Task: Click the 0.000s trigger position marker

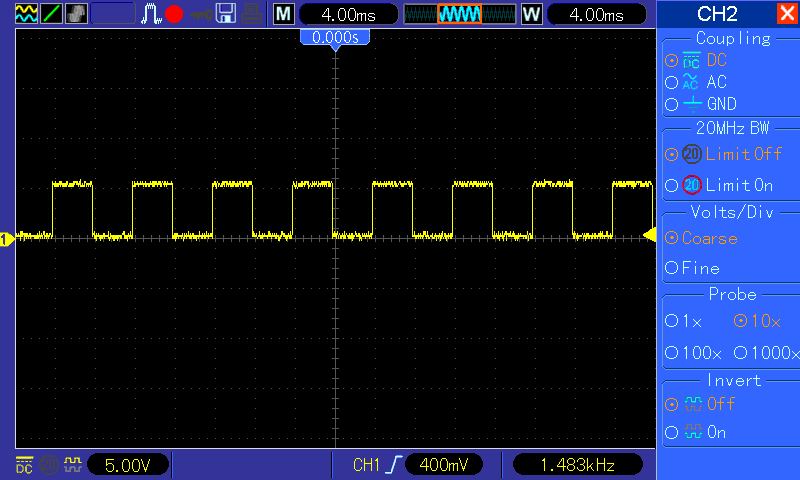Action: point(335,38)
